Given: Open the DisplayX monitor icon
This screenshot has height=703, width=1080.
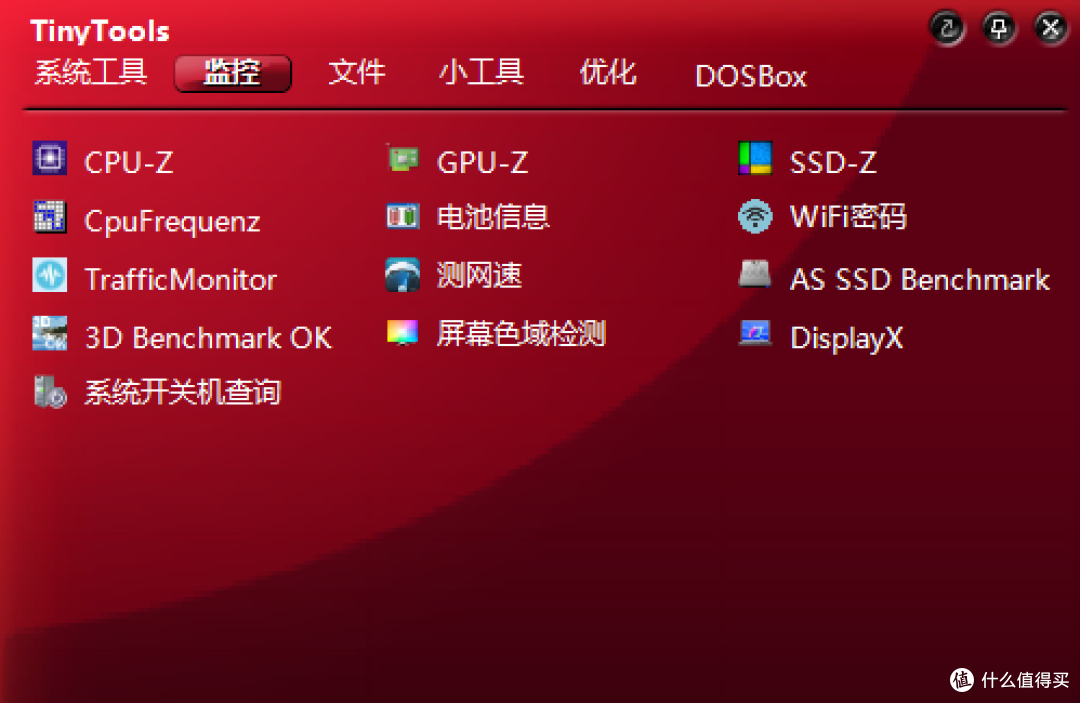Looking at the screenshot, I should tap(756, 333).
